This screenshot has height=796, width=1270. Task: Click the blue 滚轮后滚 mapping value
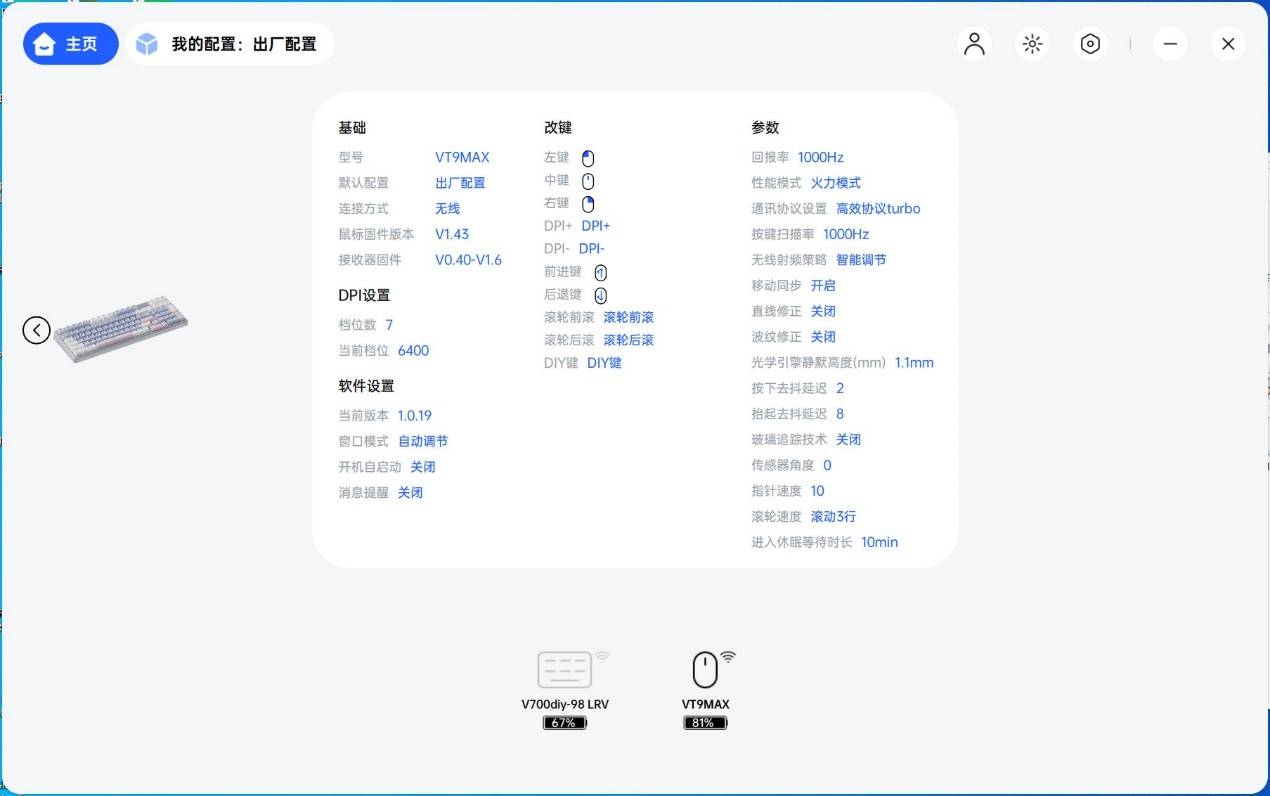628,340
